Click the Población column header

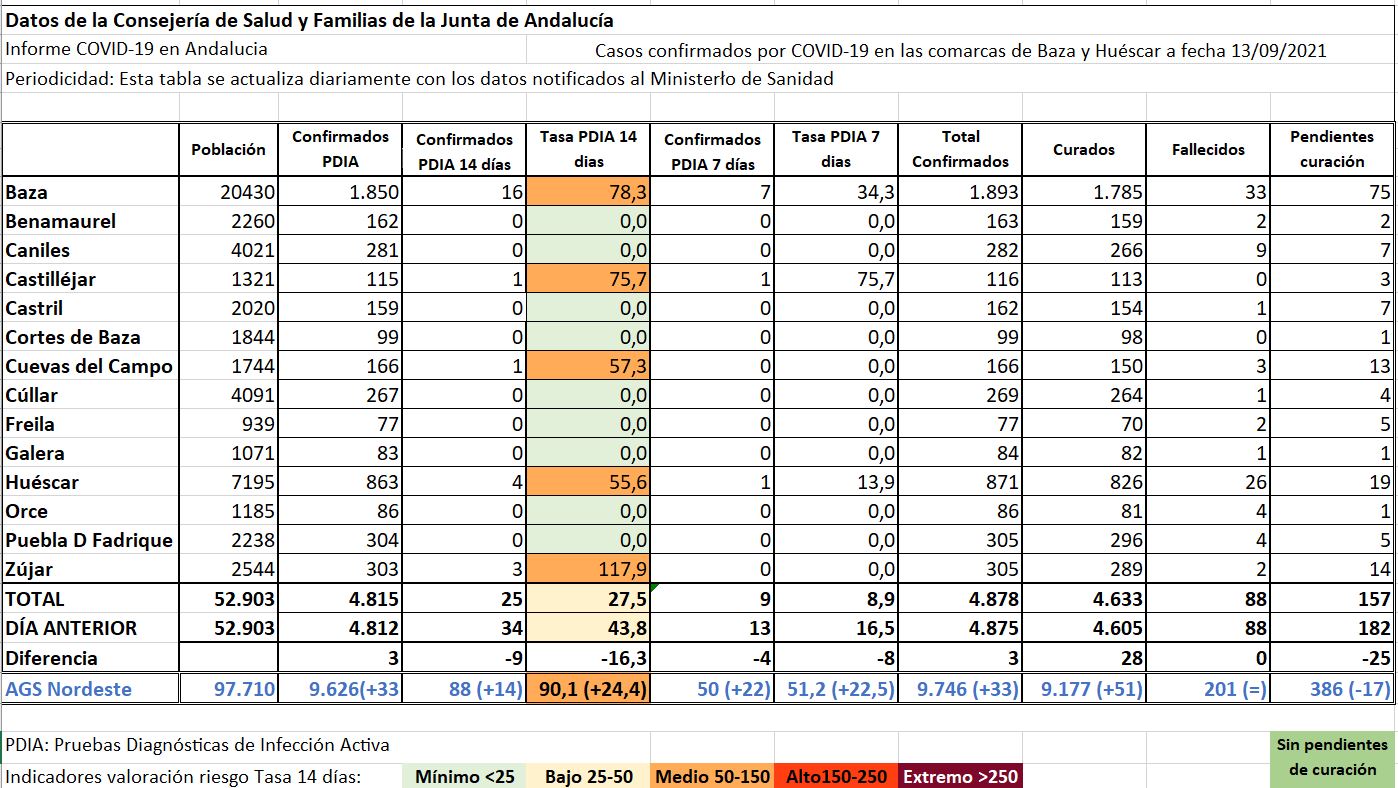click(x=229, y=150)
